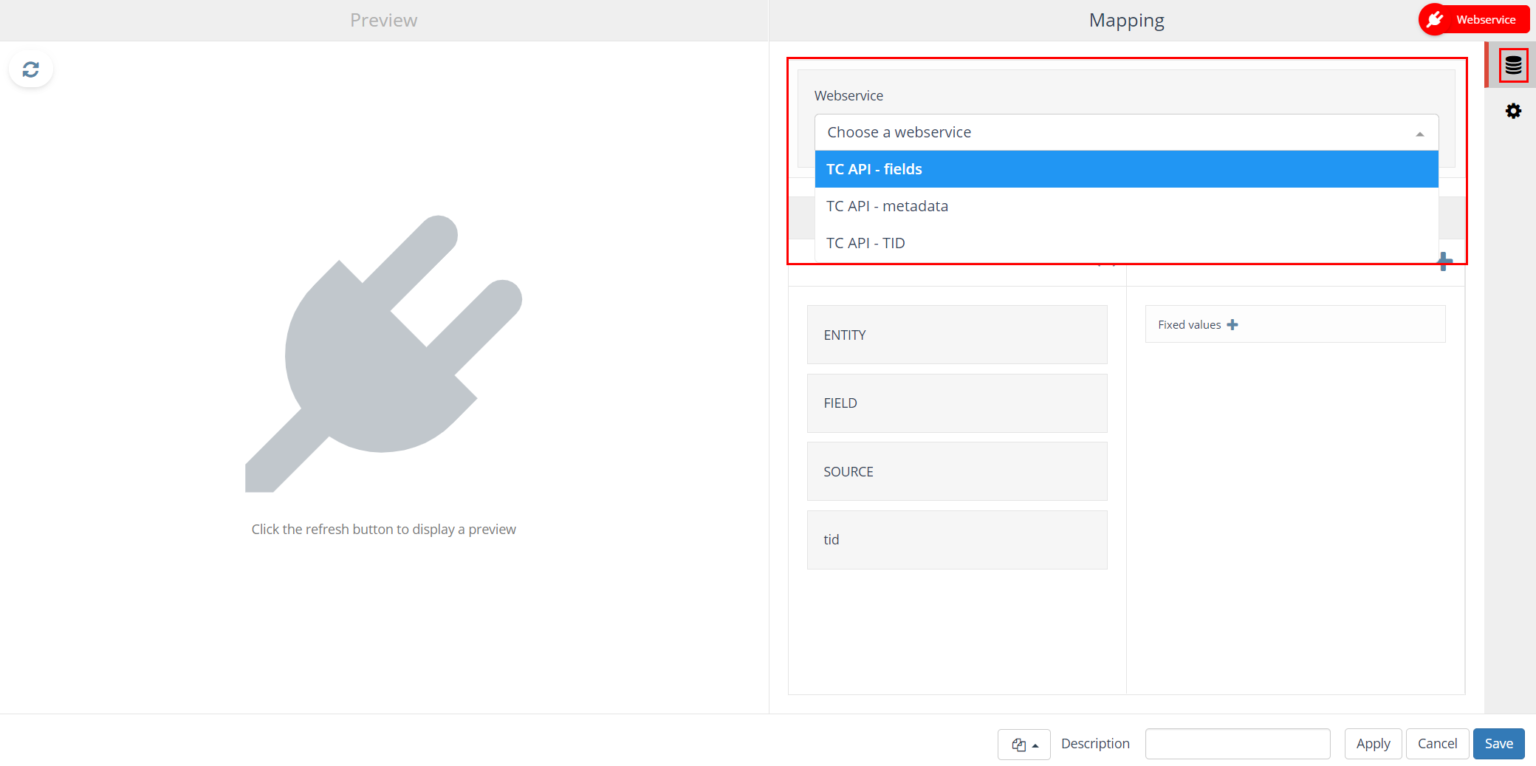Image resolution: width=1536 pixels, height=766 pixels.
Task: Open the copy options dropdown button
Action: tap(1024, 744)
